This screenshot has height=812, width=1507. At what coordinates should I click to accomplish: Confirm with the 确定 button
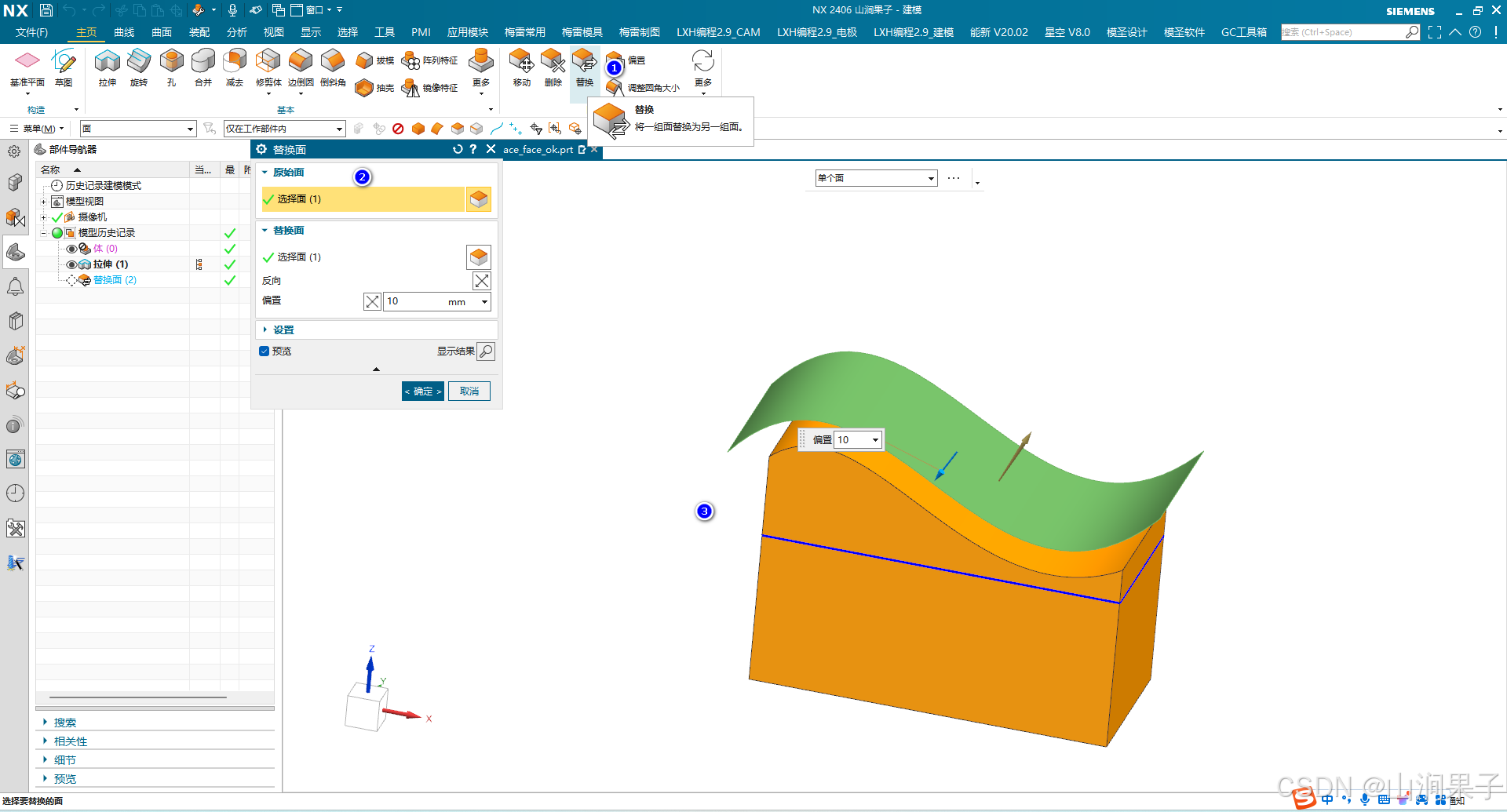[x=423, y=391]
